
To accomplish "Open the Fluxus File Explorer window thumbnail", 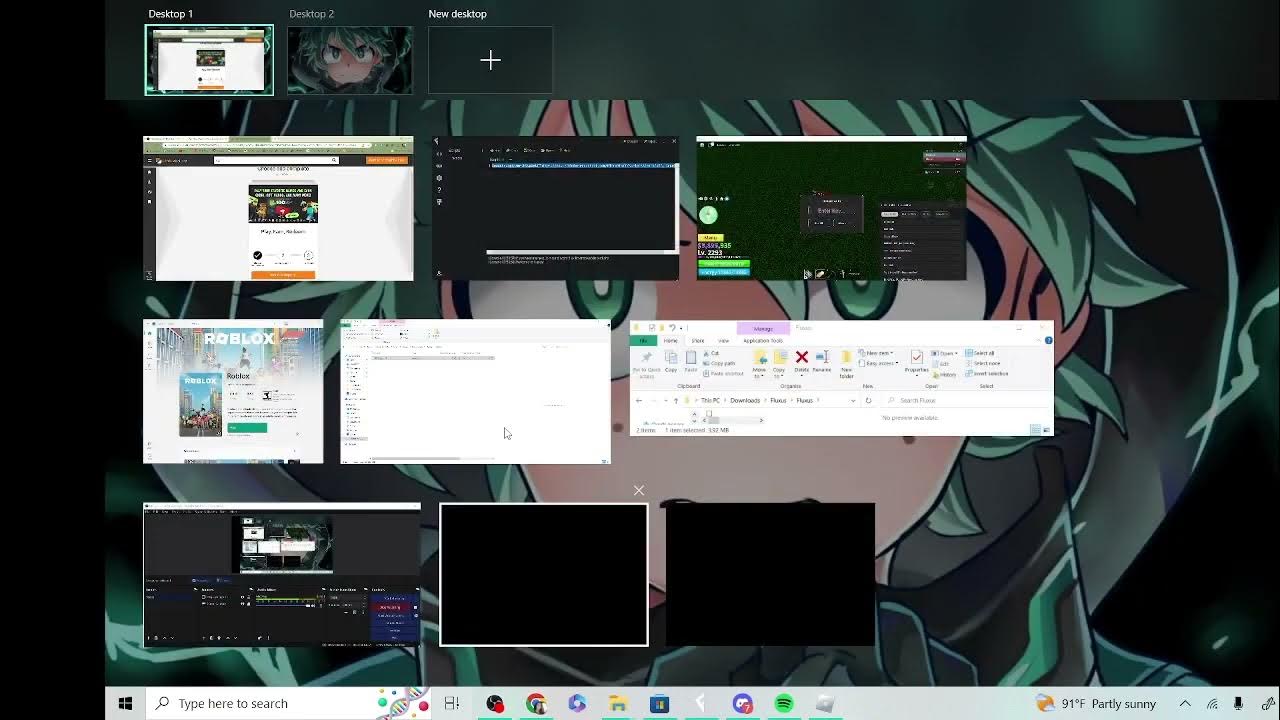I will coord(841,378).
